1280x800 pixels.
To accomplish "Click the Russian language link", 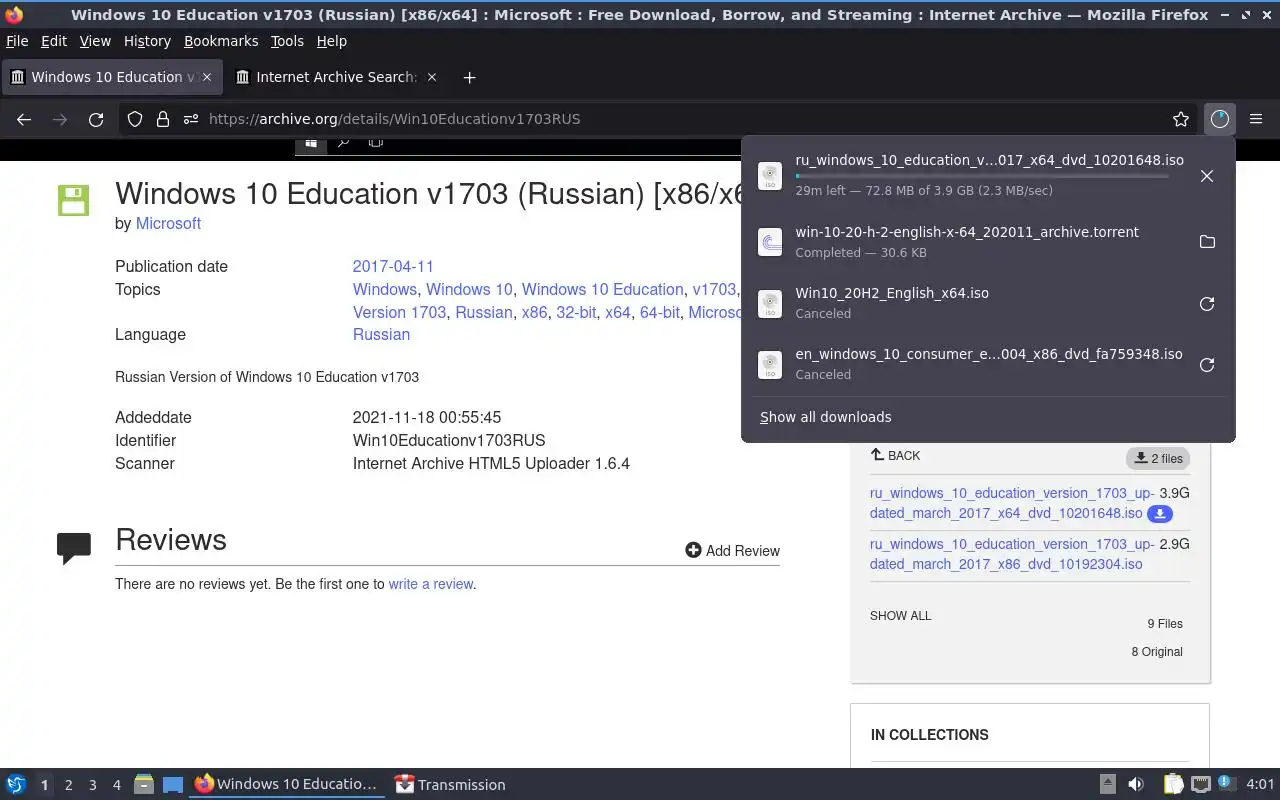I will (x=381, y=334).
